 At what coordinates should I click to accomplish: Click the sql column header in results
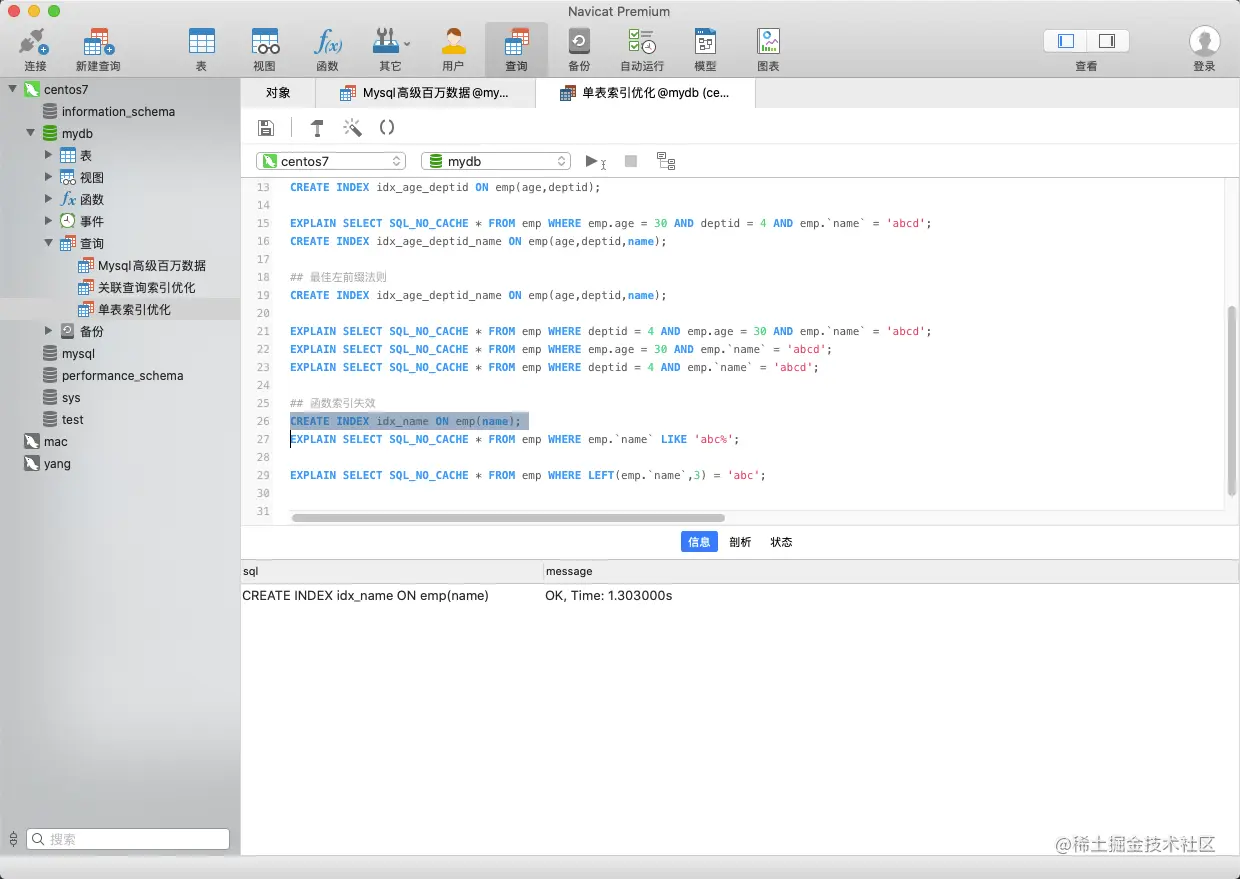[392, 571]
